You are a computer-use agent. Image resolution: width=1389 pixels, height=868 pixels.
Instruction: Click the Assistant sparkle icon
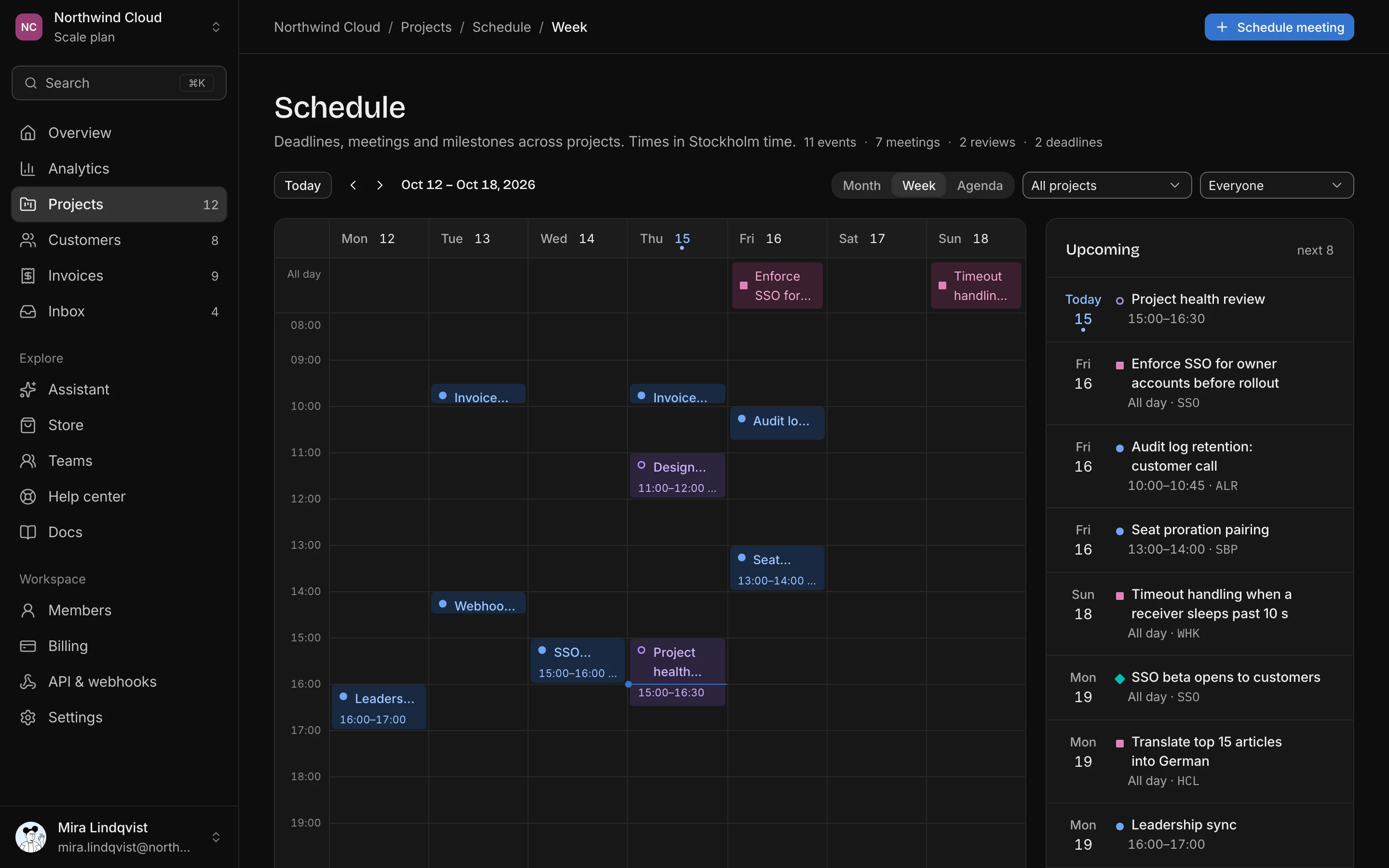point(27,389)
